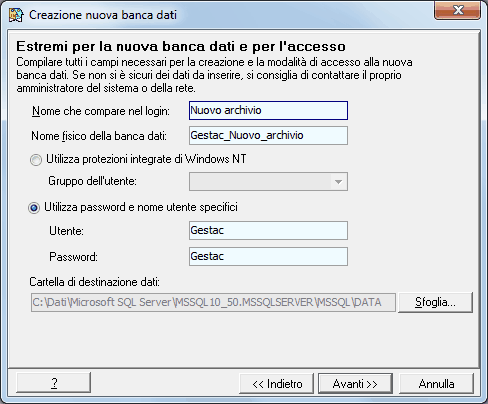
Task: Close the Creazione nuova banca dati dialog
Action: pos(457,11)
